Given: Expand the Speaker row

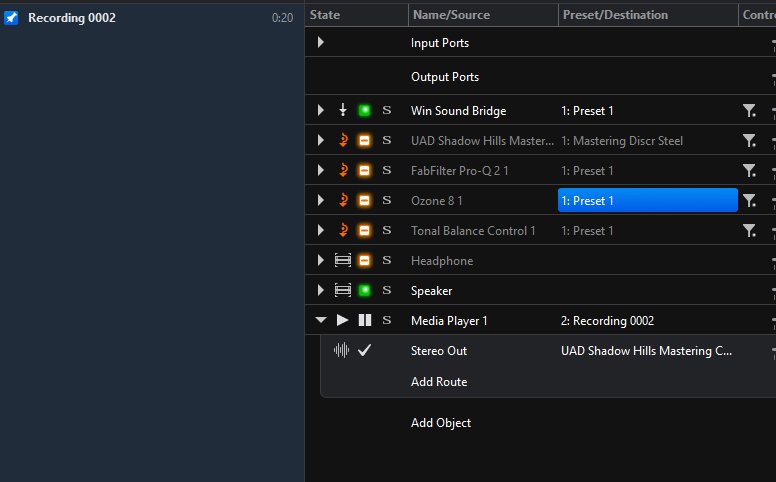Looking at the screenshot, I should (321, 290).
